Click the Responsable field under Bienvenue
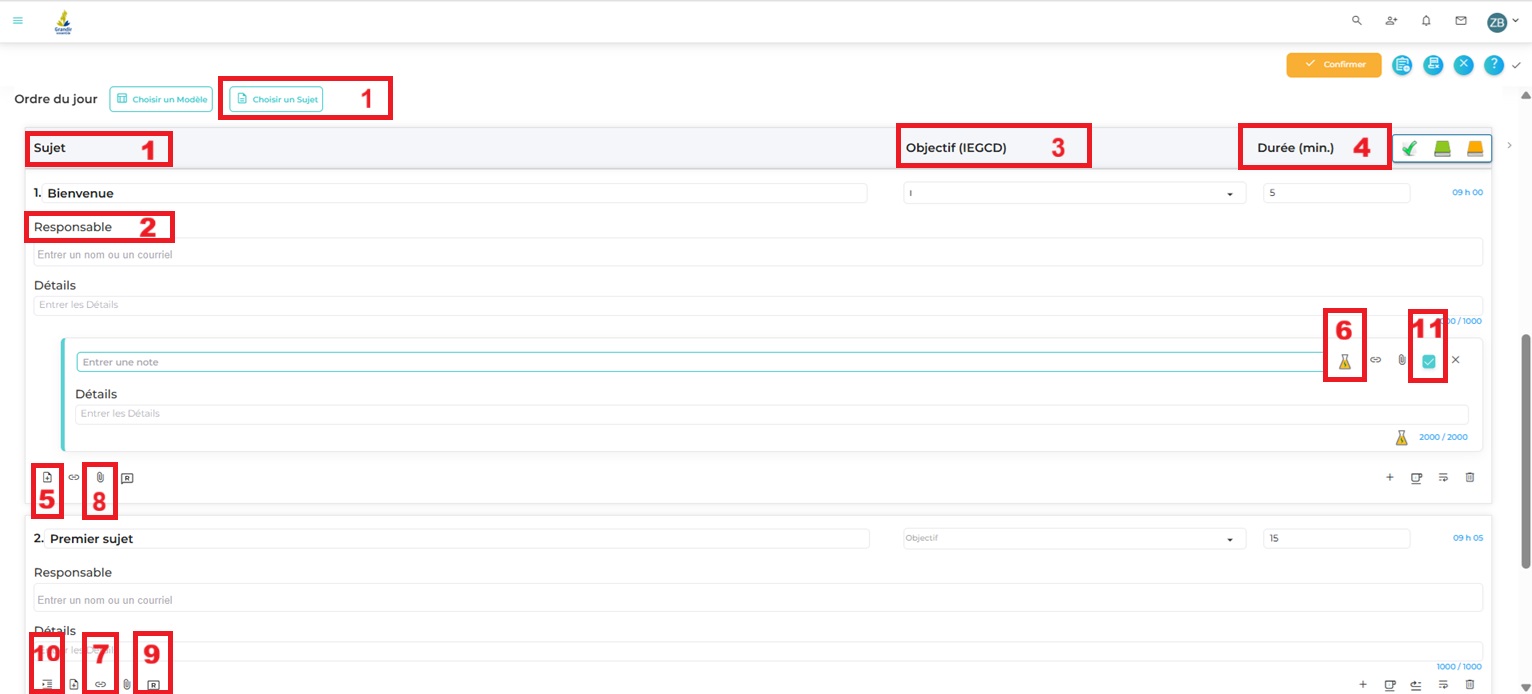The width and height of the screenshot is (1532, 694). pyautogui.click(x=757, y=255)
